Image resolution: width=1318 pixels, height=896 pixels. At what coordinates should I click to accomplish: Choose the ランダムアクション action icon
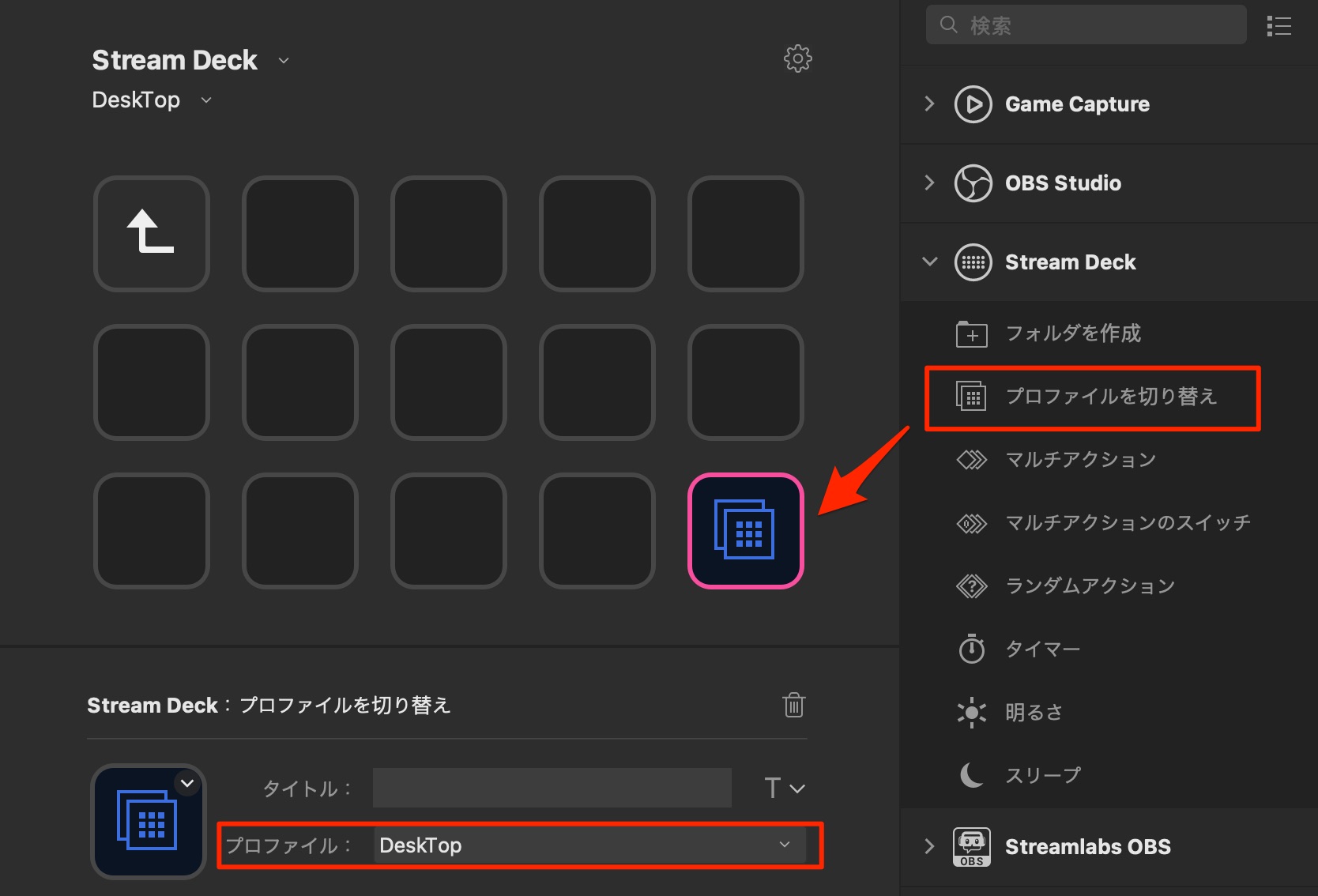[971, 586]
